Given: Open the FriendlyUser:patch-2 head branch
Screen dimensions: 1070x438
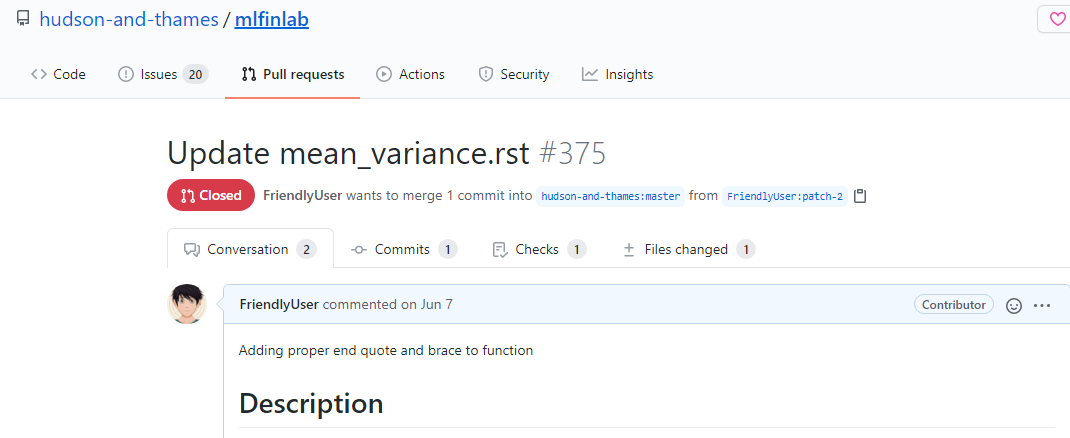Looking at the screenshot, I should pos(784,196).
